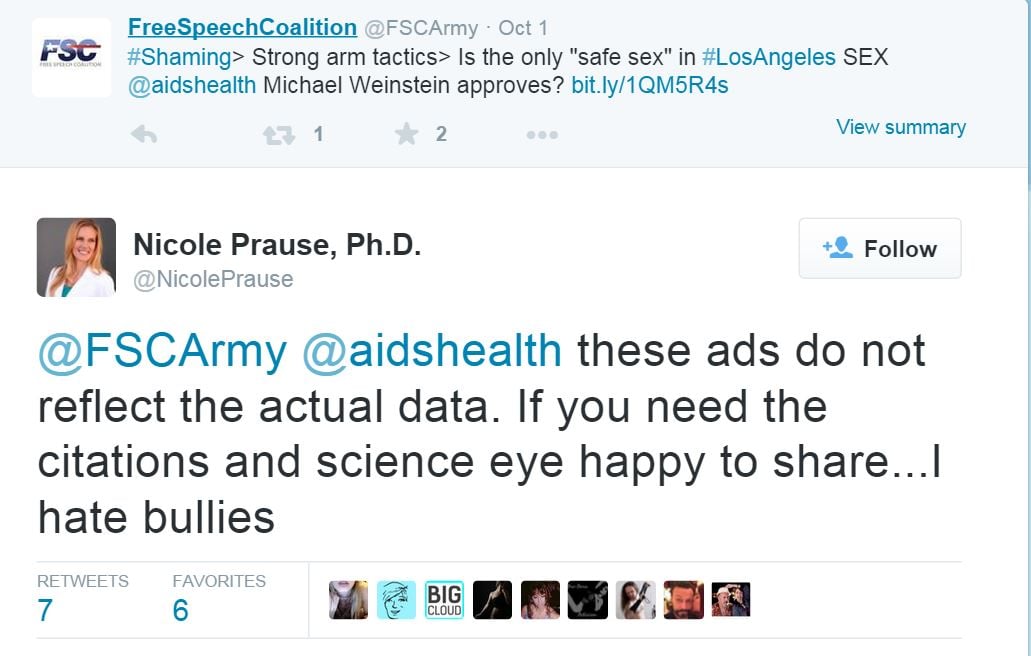View the 7 retweets list
The image size is (1031, 656).
point(45,610)
